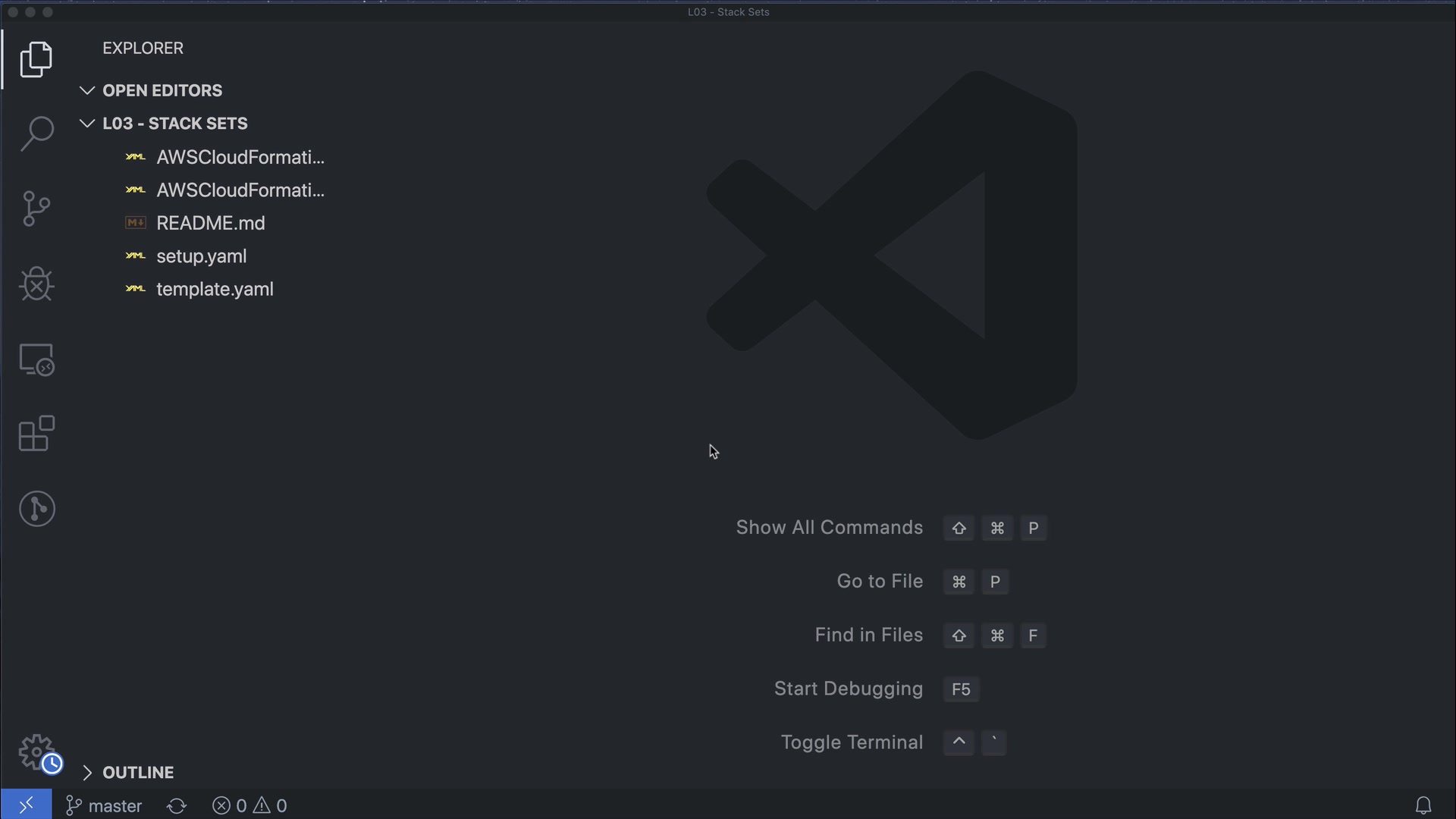The image size is (1456, 819).
Task: Click the master branch indicator
Action: (105, 805)
